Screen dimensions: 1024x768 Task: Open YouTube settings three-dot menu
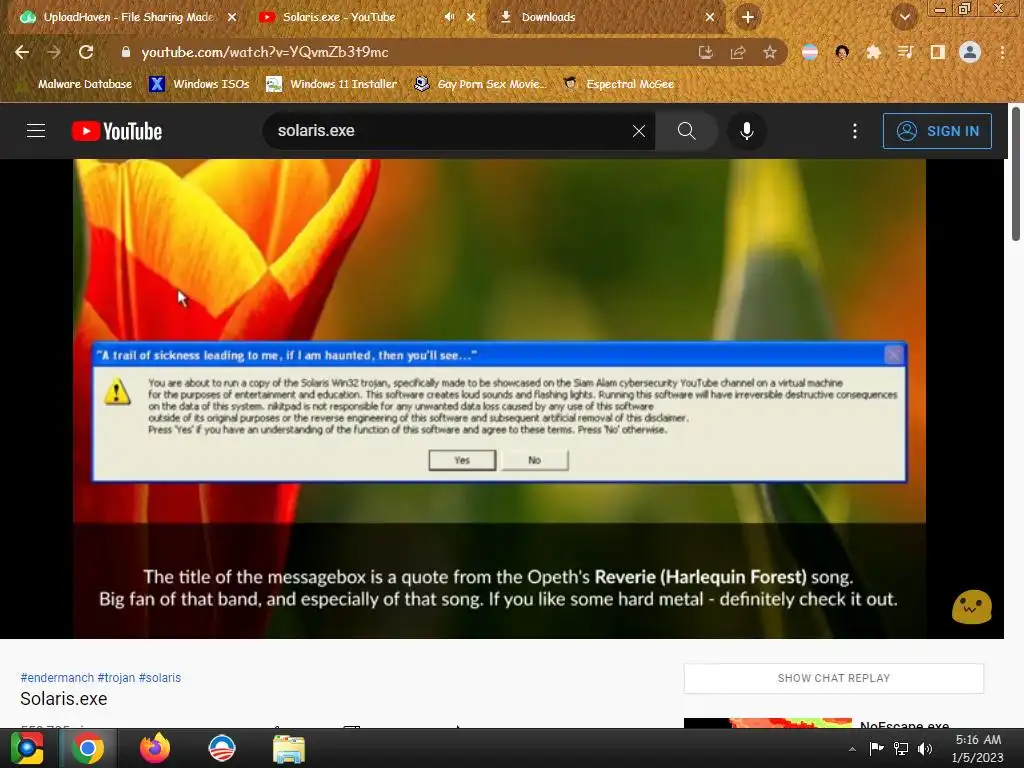854,131
